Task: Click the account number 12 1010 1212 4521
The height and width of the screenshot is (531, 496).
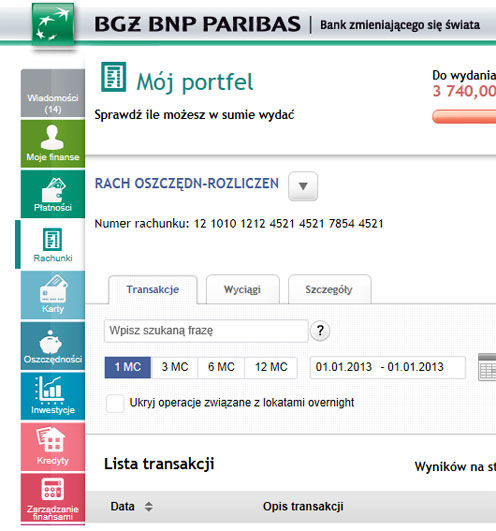Action: coord(288,224)
